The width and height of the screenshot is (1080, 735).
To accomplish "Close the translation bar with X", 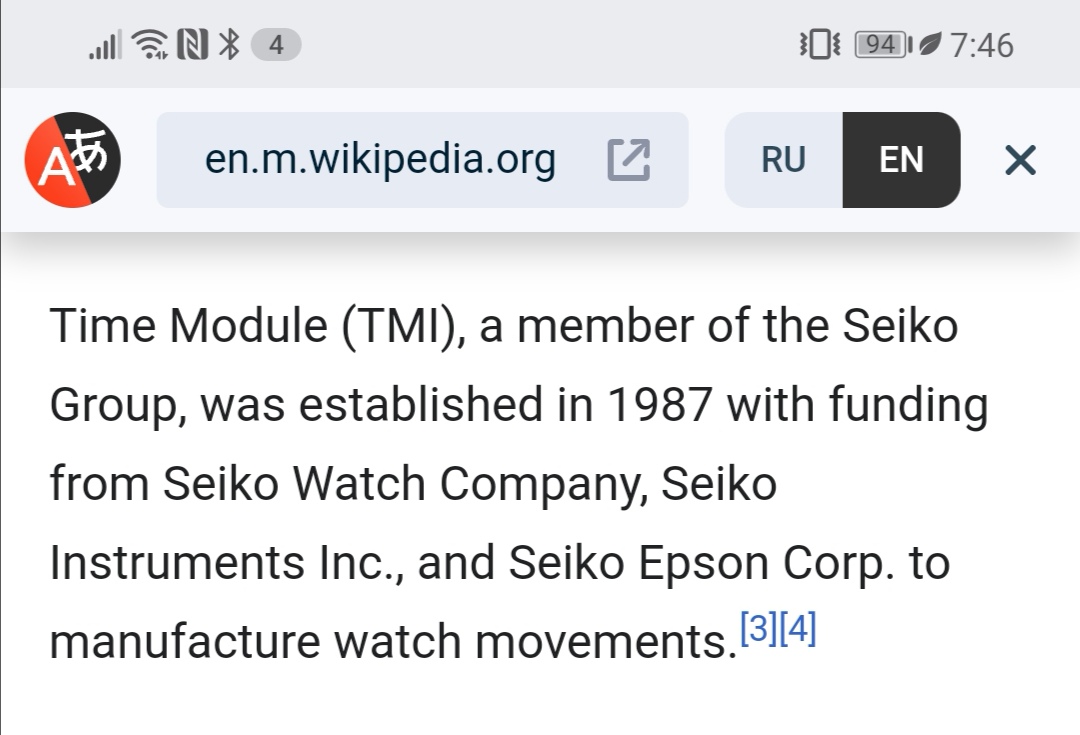I will [1020, 160].
